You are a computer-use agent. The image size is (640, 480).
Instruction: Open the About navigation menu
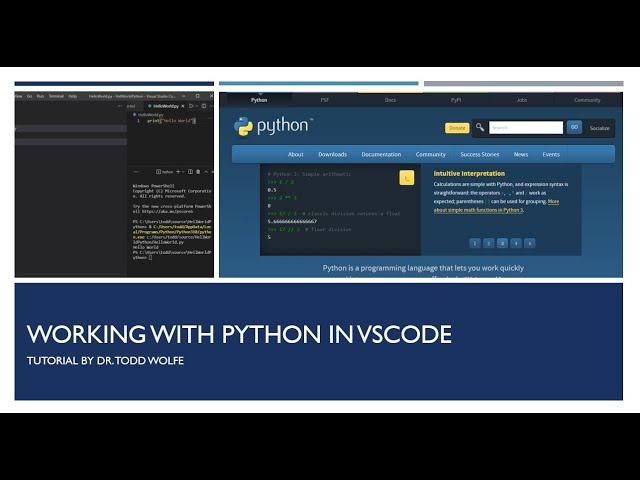[x=296, y=154]
